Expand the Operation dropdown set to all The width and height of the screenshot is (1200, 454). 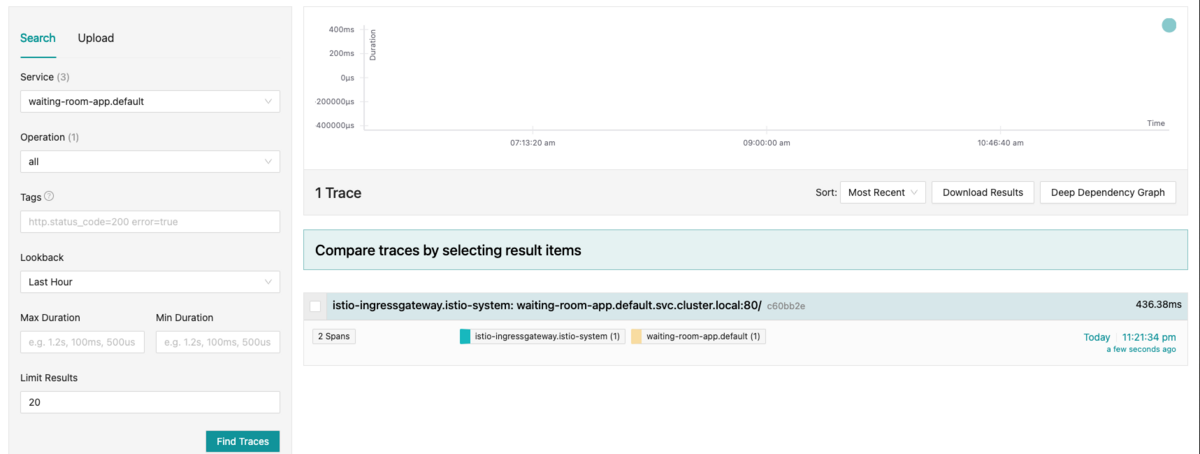(150, 161)
